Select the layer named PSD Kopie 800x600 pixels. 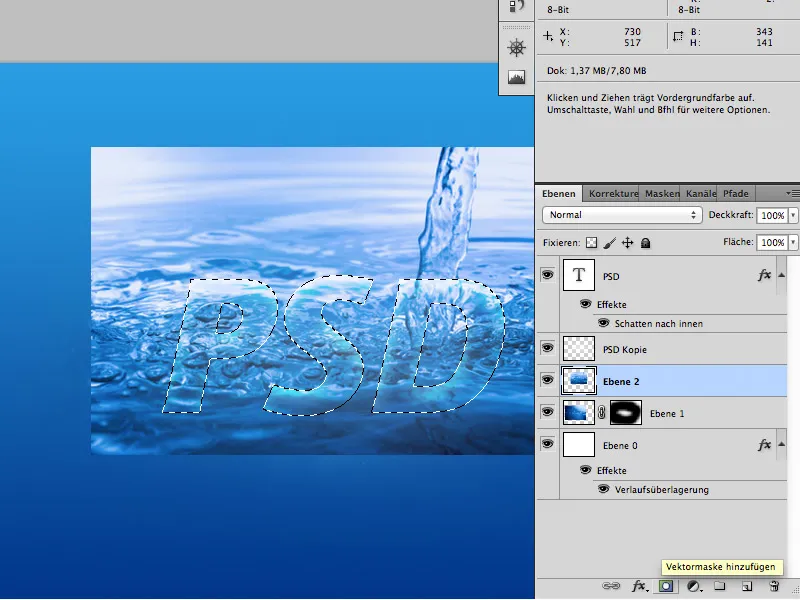(x=624, y=349)
